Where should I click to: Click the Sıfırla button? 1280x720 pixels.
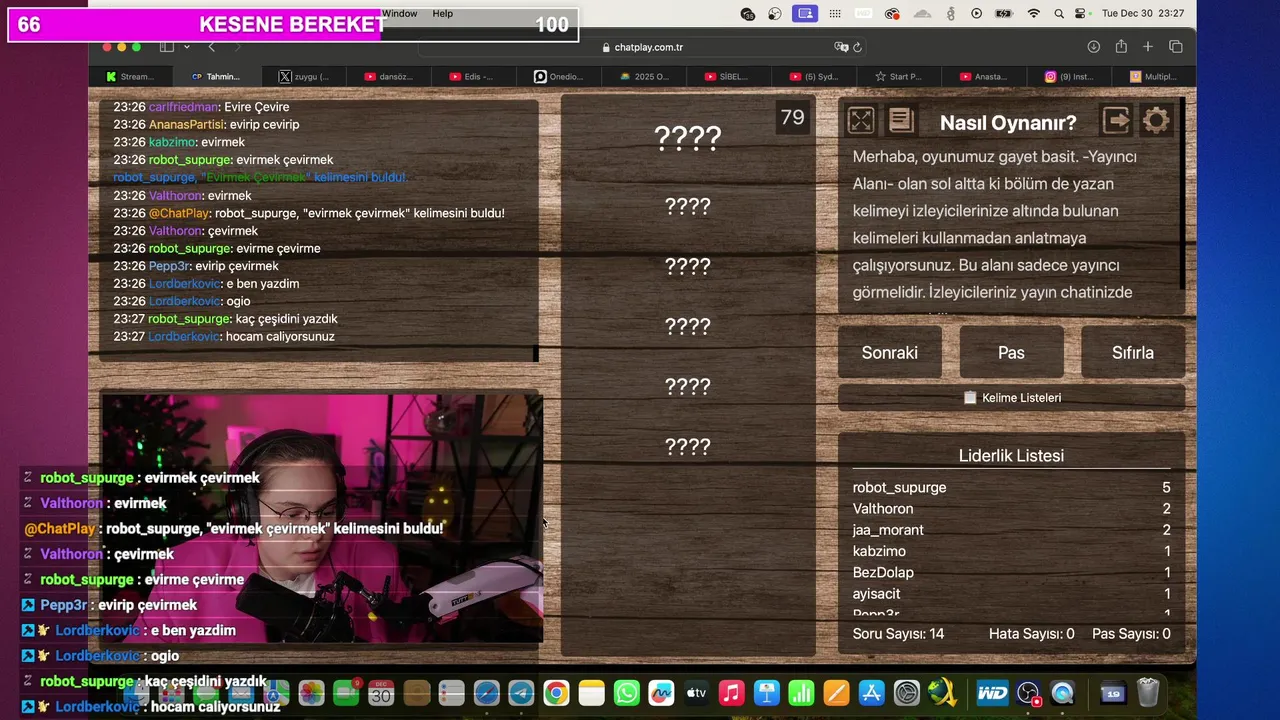click(x=1133, y=352)
